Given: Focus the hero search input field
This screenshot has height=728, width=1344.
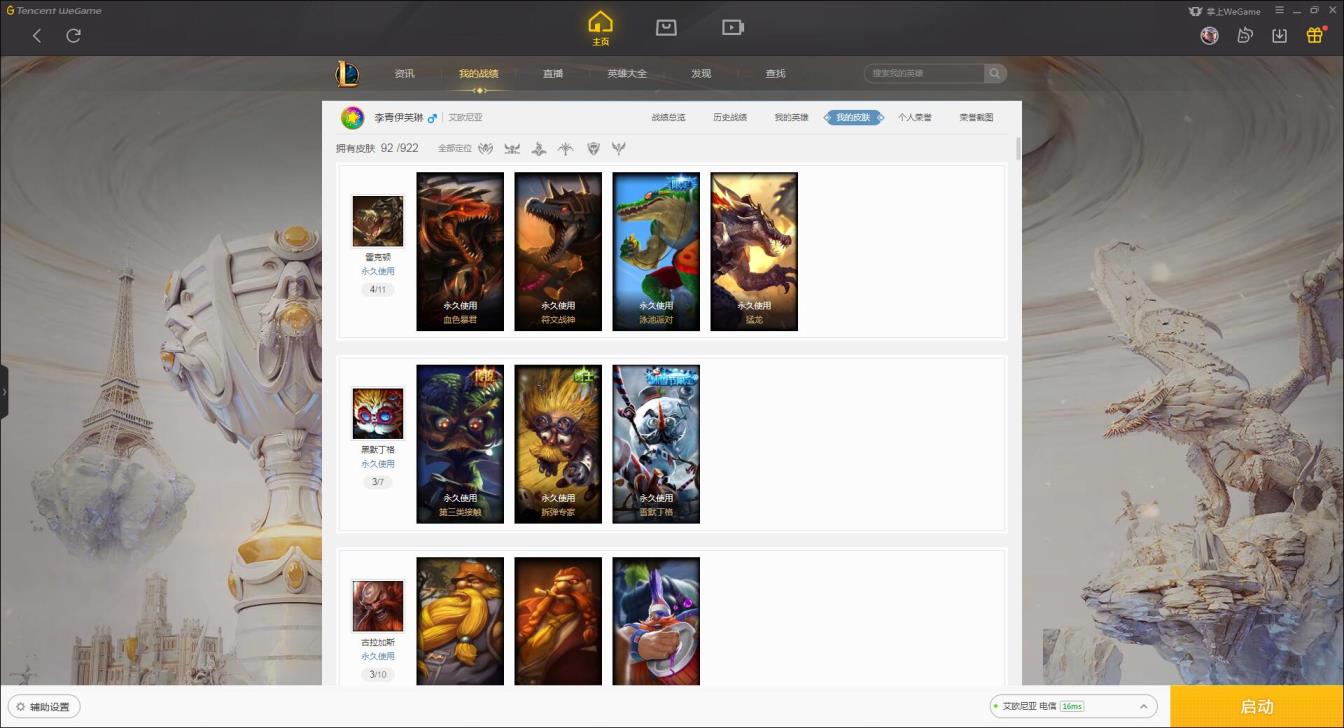Looking at the screenshot, I should 924,73.
